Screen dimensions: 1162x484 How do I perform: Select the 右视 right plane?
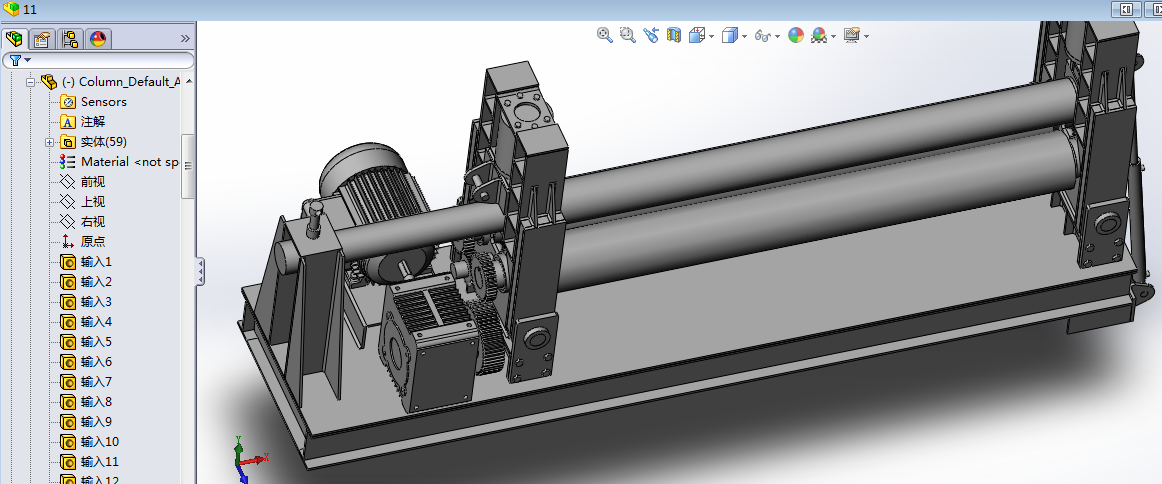point(83,222)
